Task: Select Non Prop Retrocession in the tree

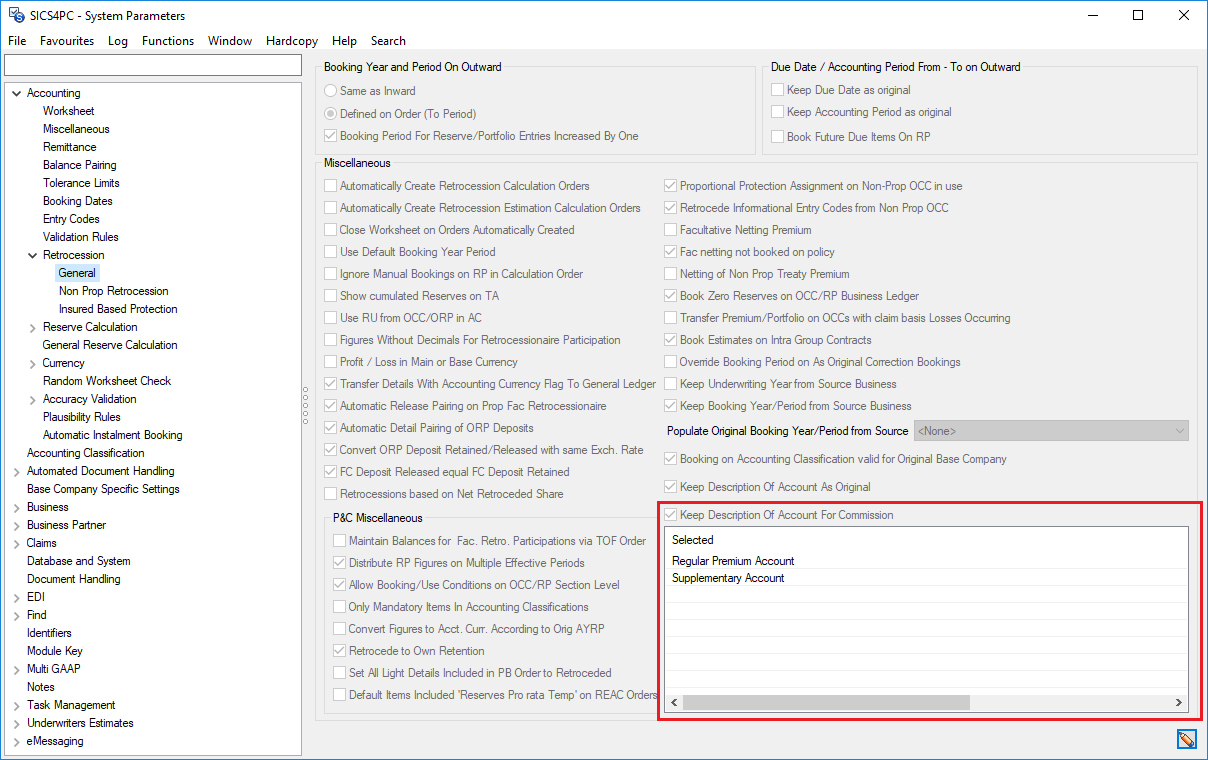Action: click(113, 291)
